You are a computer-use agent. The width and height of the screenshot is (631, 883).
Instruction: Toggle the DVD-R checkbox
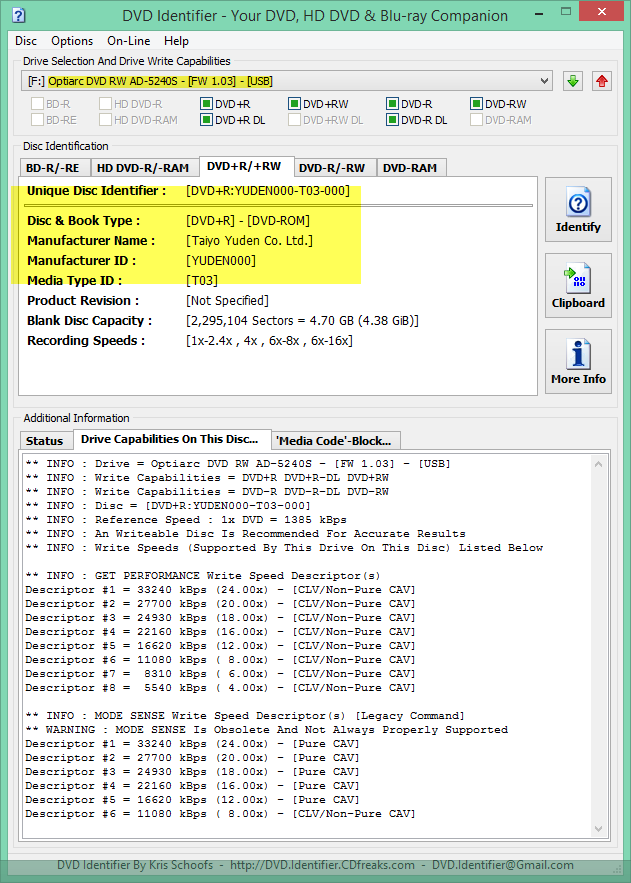[x=392, y=104]
